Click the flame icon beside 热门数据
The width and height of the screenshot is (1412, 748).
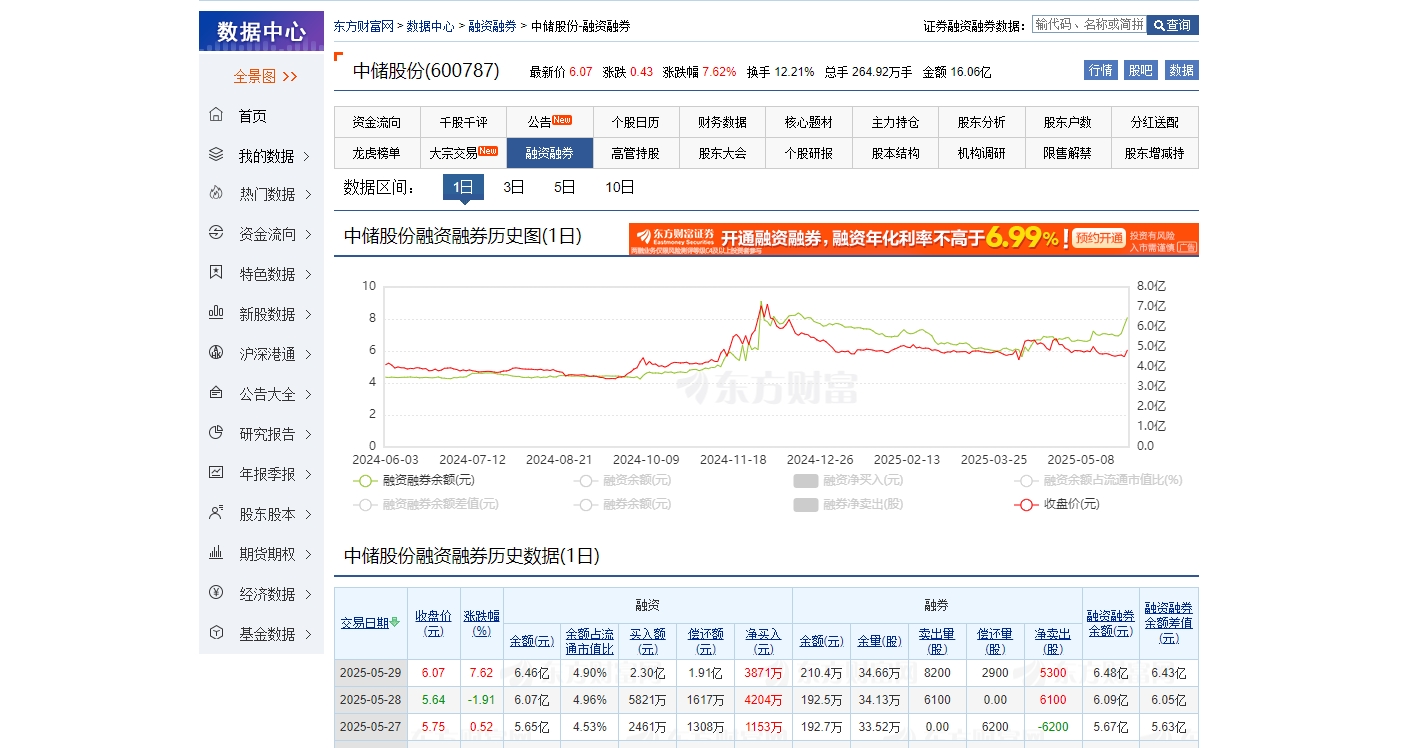click(x=216, y=193)
